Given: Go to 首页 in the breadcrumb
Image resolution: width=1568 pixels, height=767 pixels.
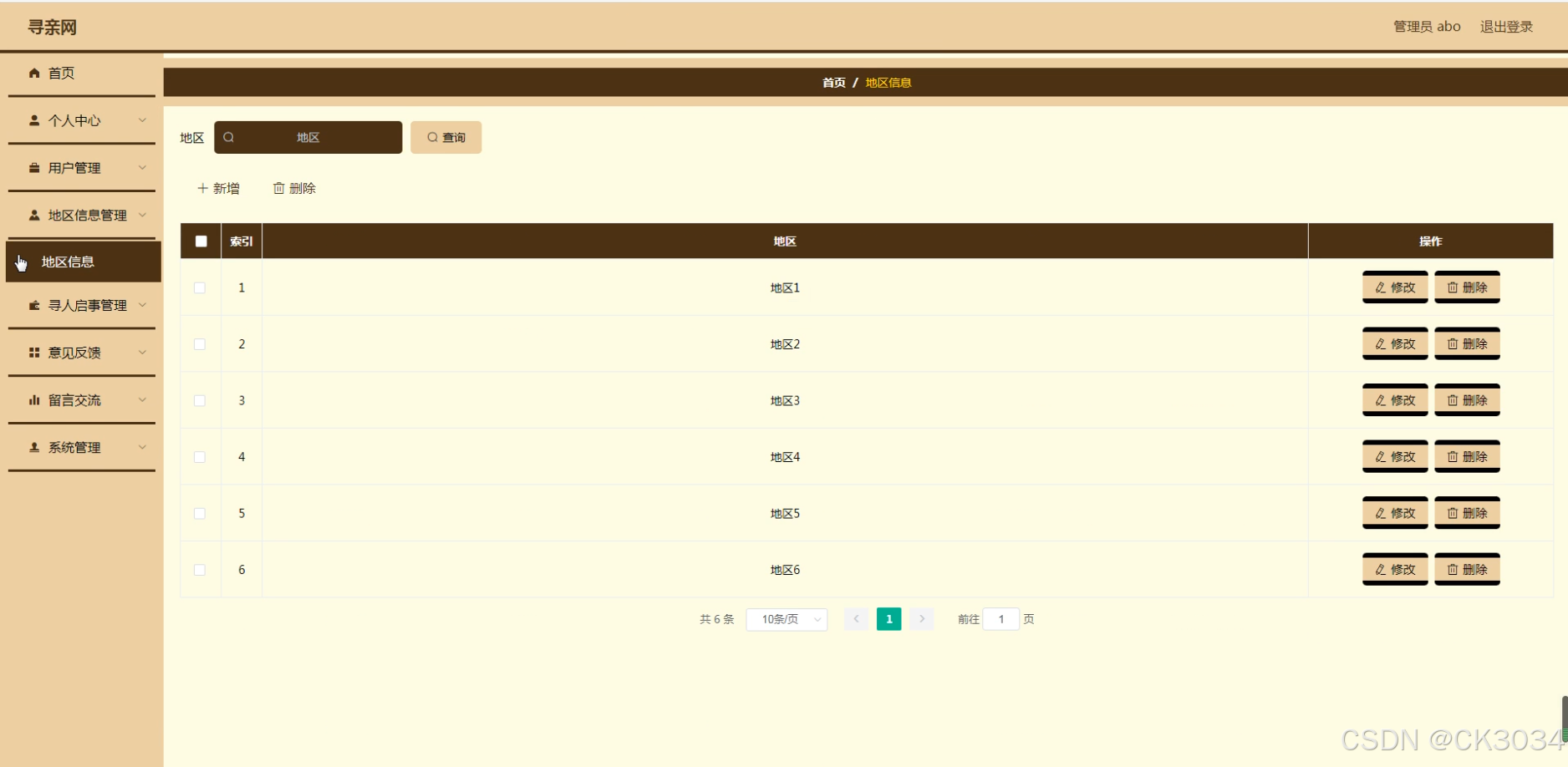Looking at the screenshot, I should coord(833,83).
